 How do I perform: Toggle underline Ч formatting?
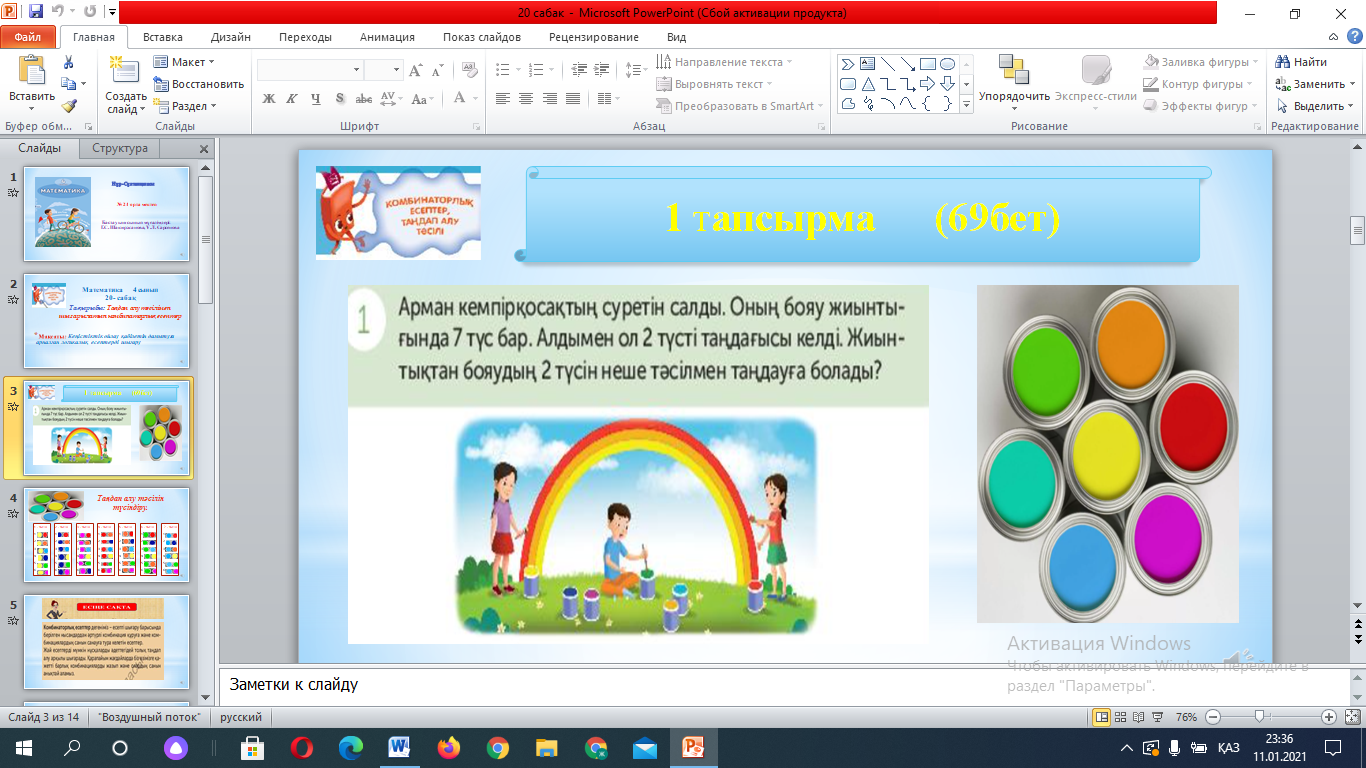(x=316, y=98)
